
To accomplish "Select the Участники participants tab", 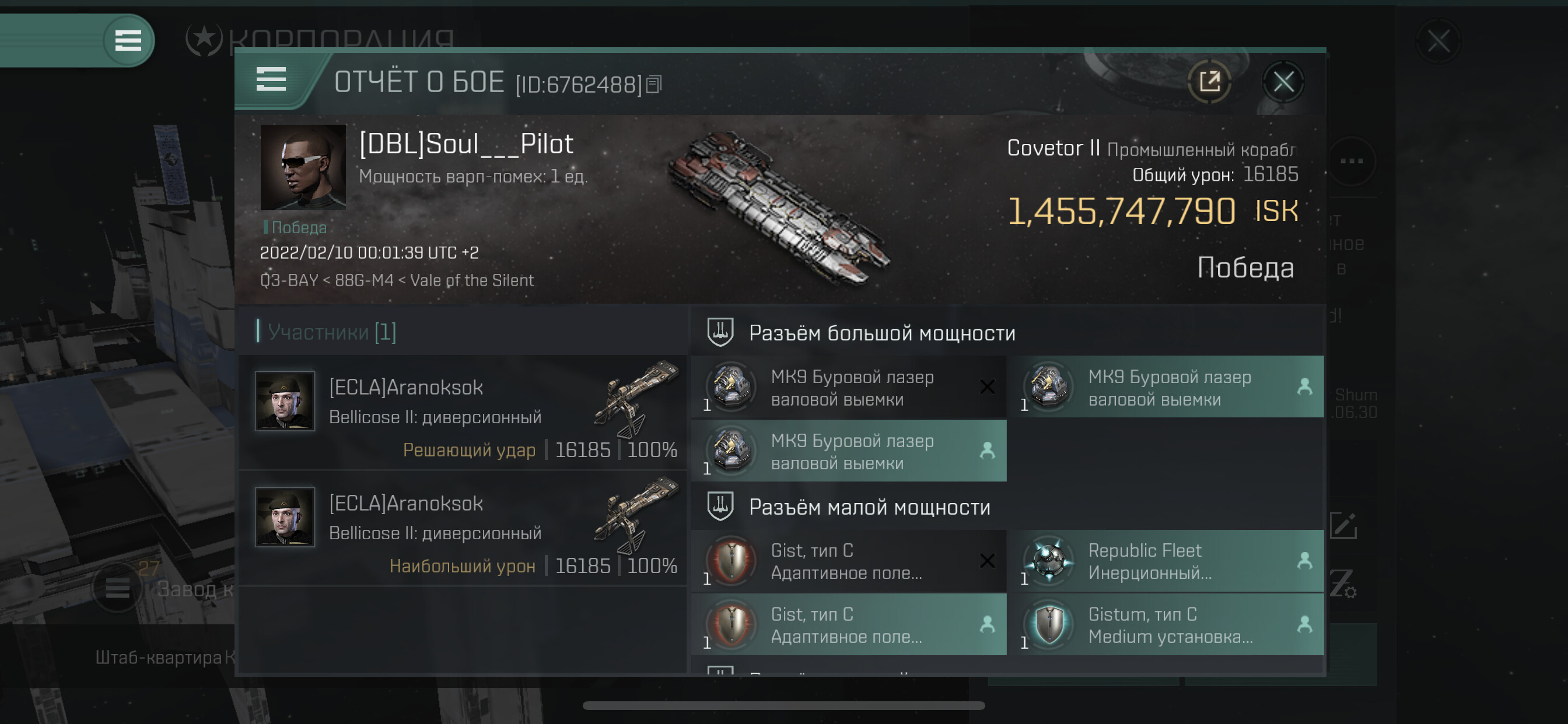I will (x=332, y=332).
